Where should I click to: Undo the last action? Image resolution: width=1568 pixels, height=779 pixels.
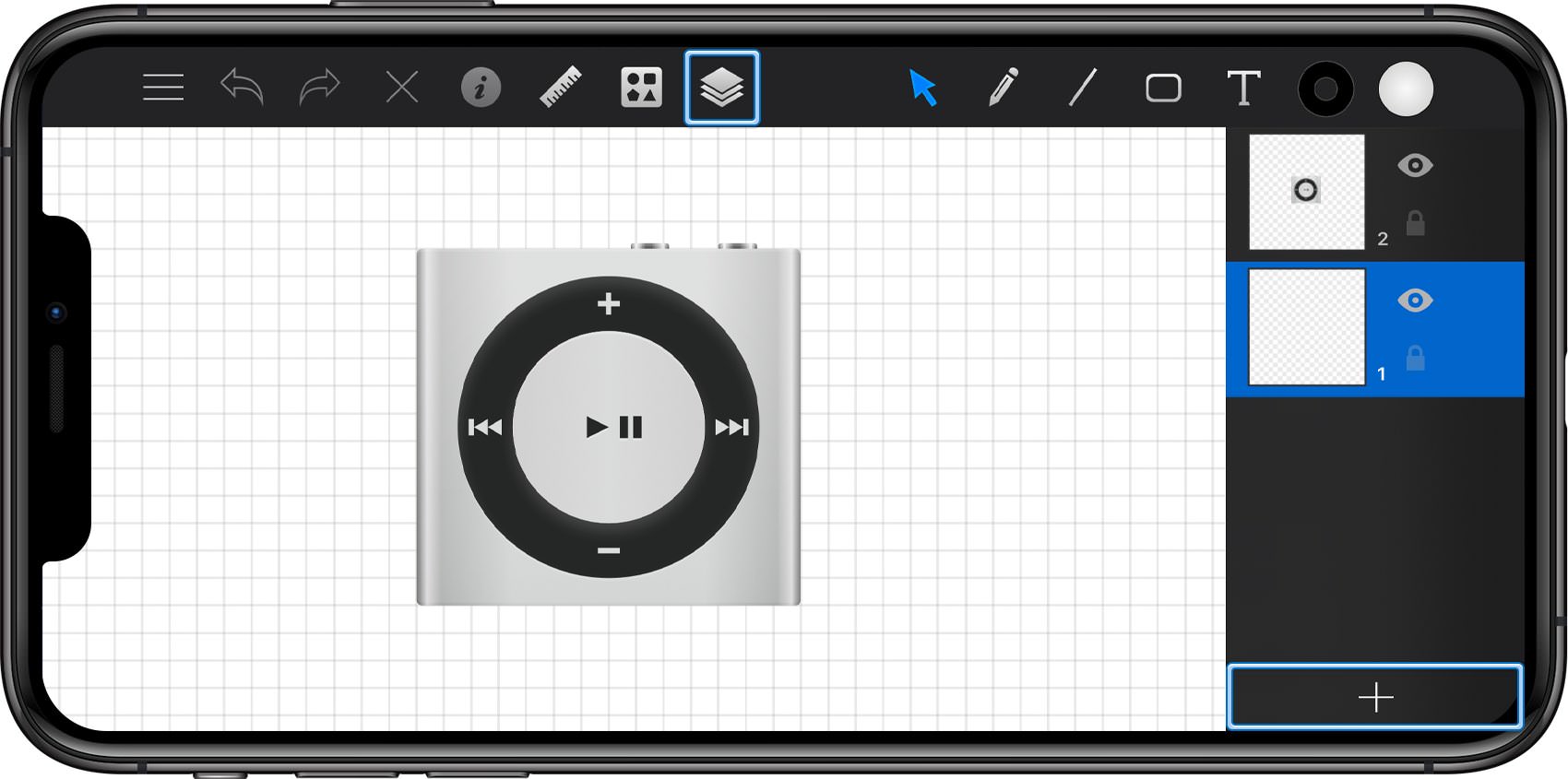[242, 88]
